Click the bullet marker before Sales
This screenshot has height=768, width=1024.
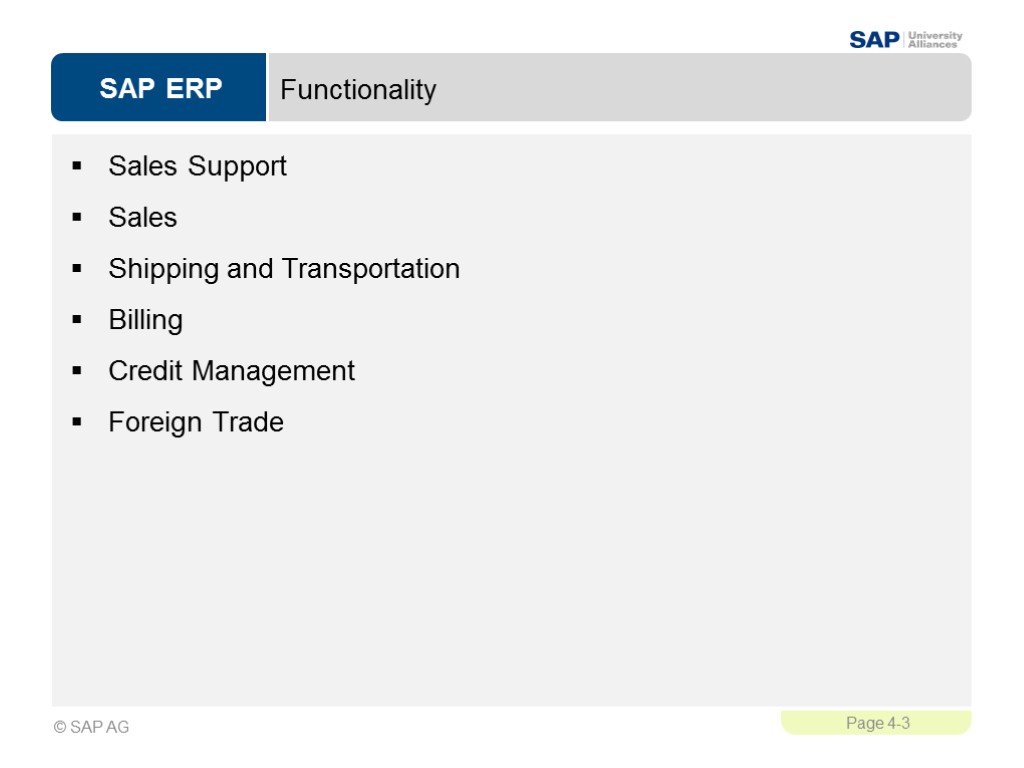coord(77,217)
